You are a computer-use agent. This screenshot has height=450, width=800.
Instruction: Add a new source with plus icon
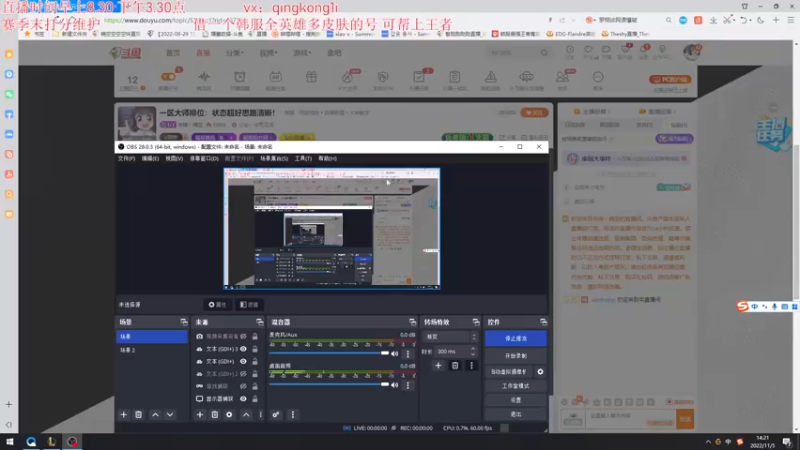[x=200, y=415]
